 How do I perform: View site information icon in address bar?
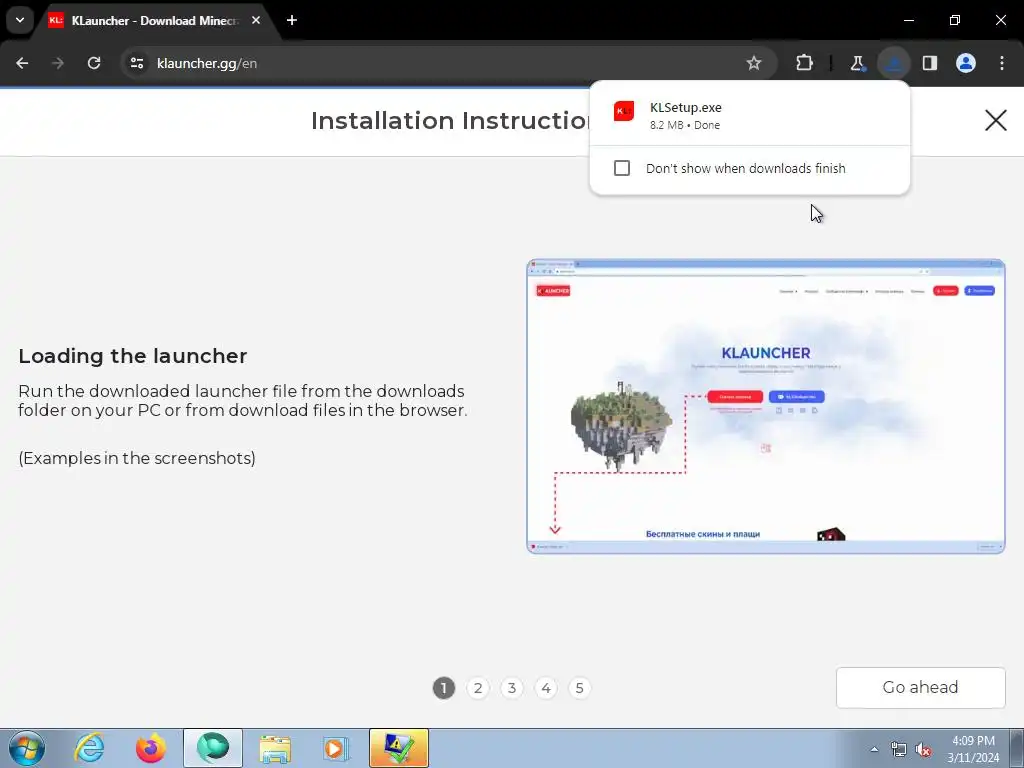[137, 63]
